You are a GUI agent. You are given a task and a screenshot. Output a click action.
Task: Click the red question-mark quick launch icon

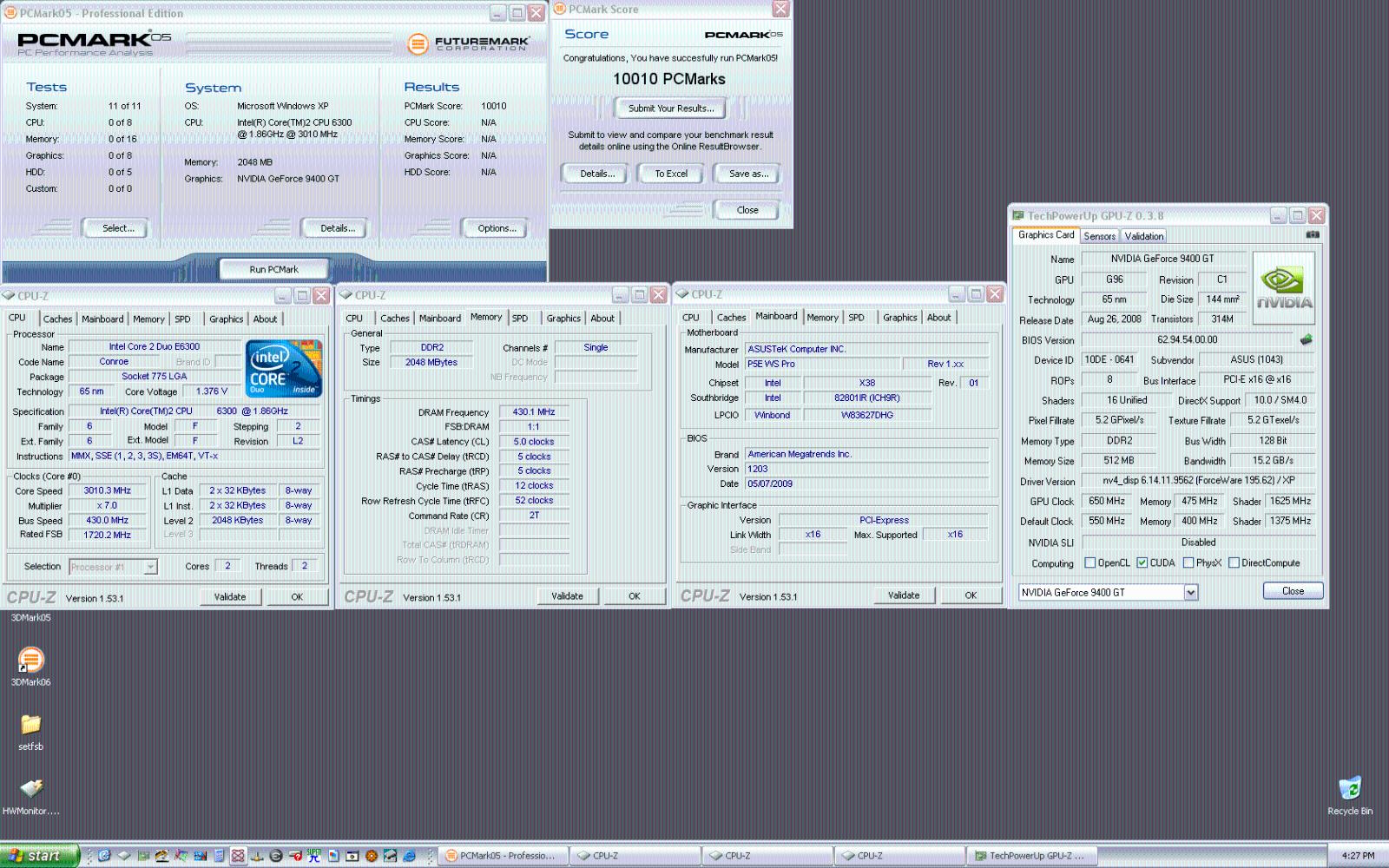tap(295, 856)
